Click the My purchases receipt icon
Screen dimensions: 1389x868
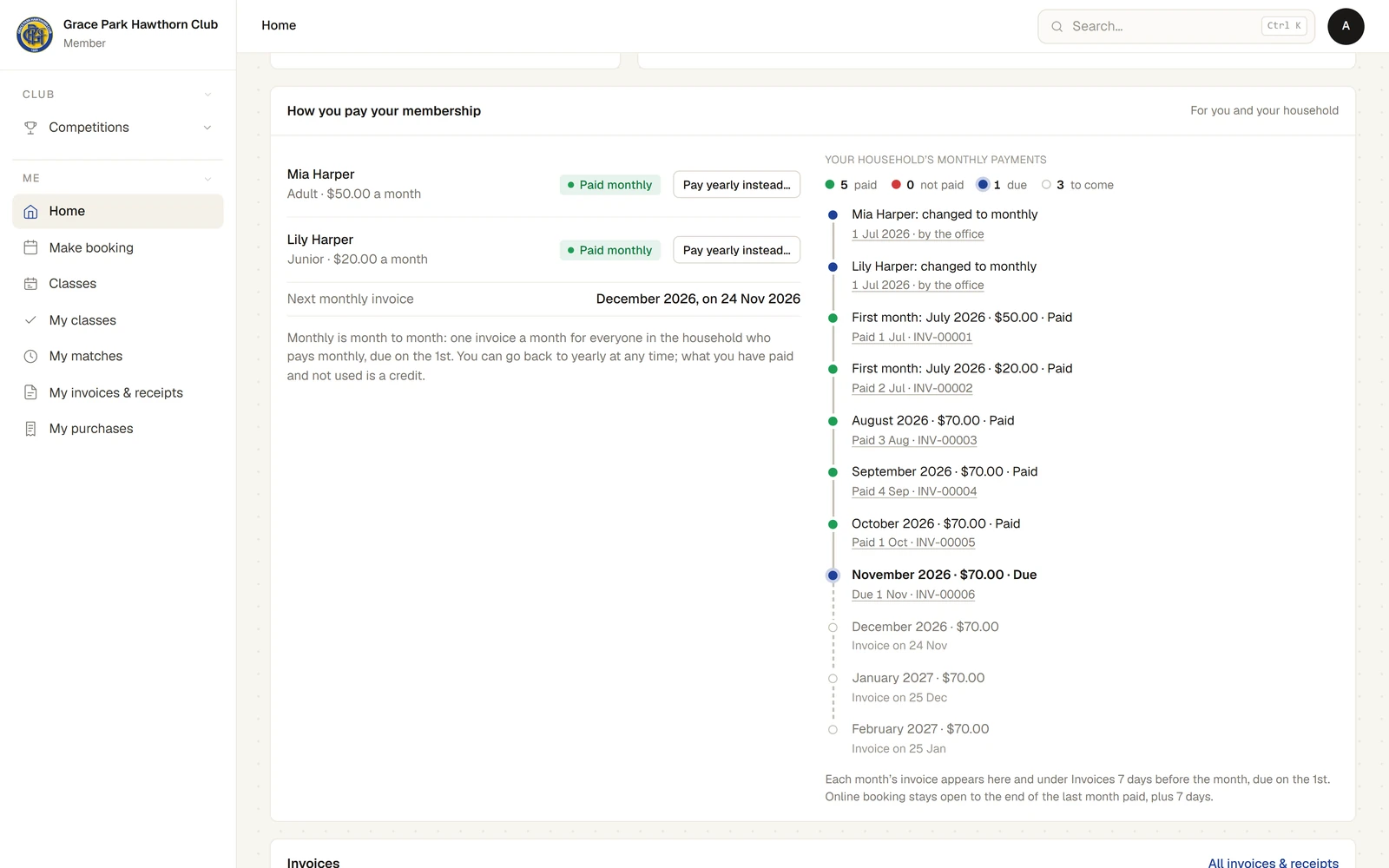pyautogui.click(x=30, y=429)
